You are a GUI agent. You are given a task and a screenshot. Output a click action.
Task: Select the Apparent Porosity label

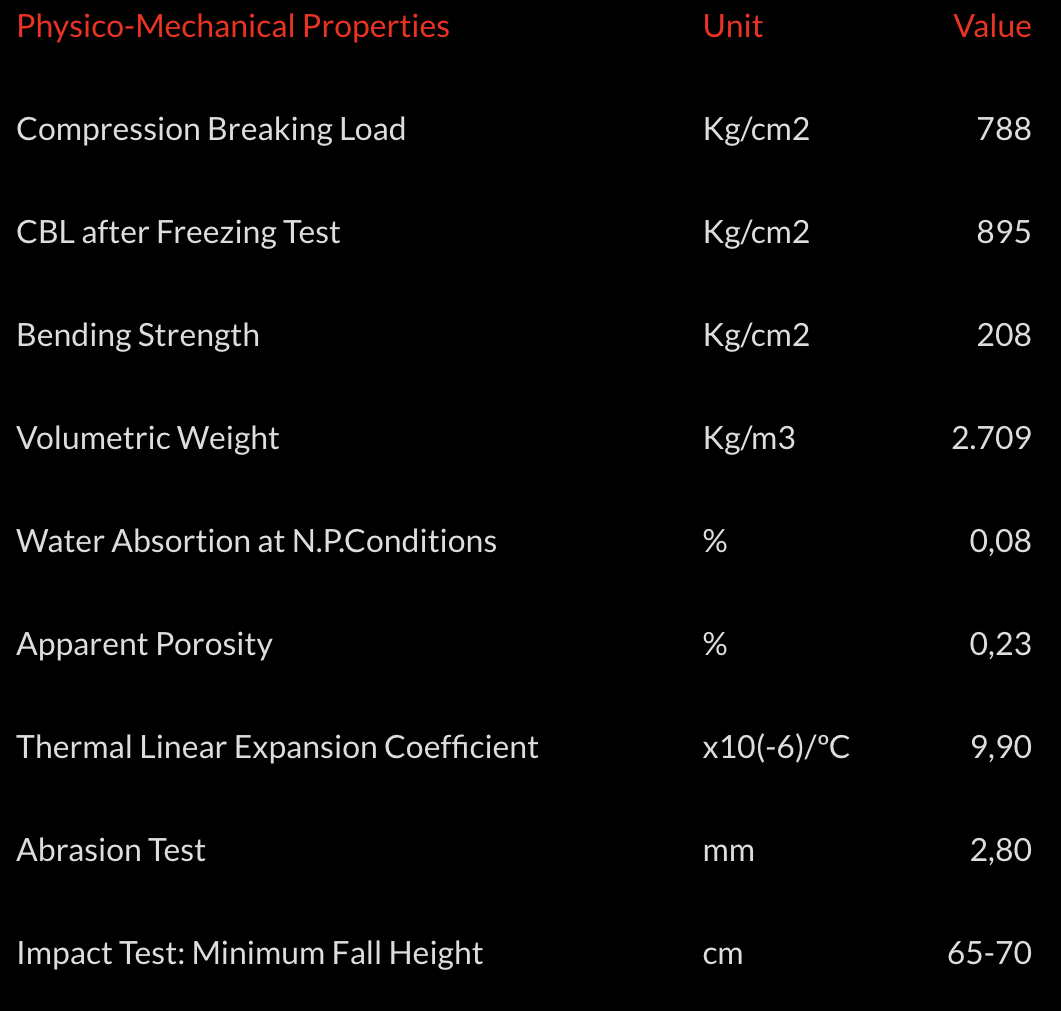(144, 644)
